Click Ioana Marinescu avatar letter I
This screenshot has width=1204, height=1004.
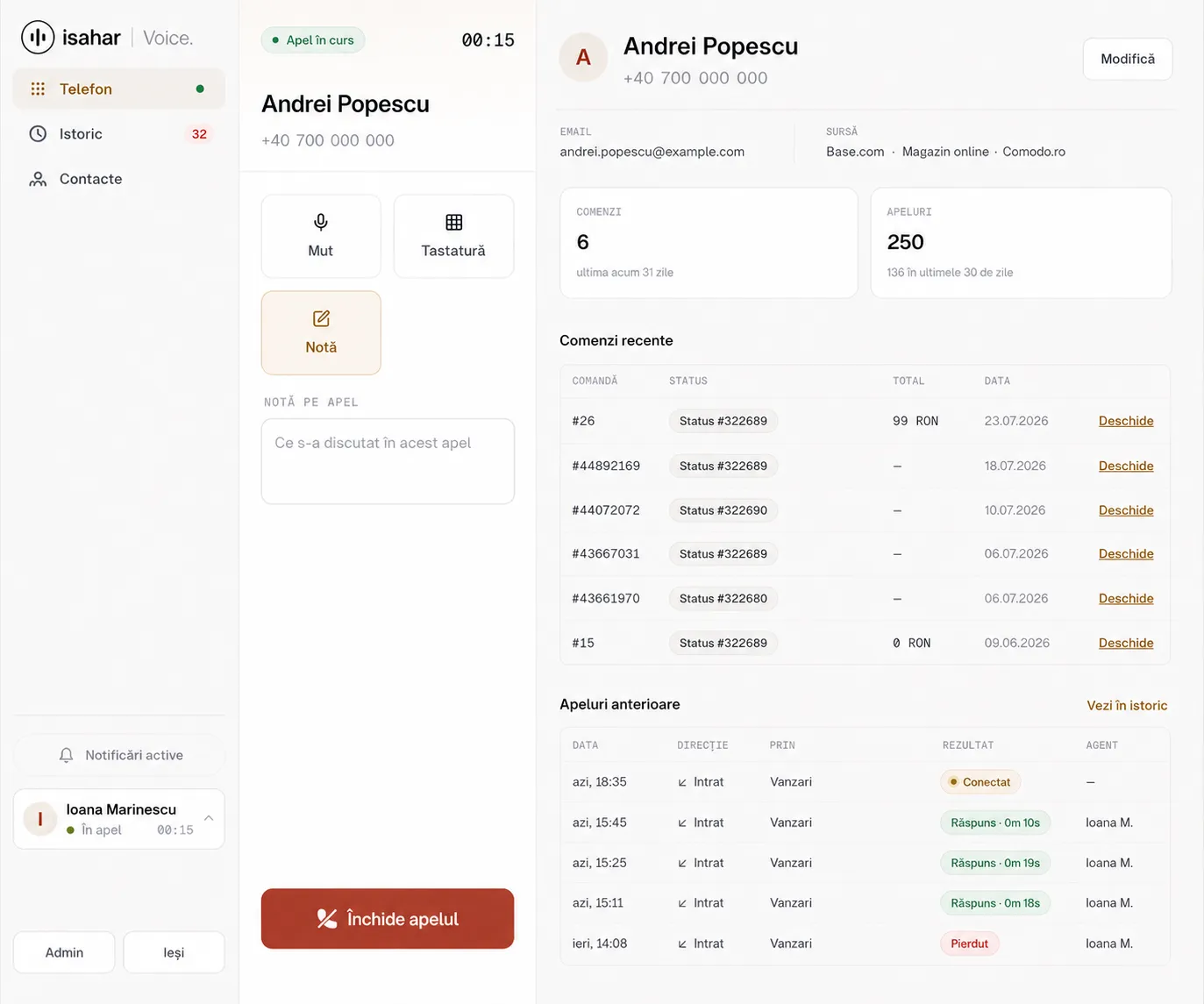point(40,820)
